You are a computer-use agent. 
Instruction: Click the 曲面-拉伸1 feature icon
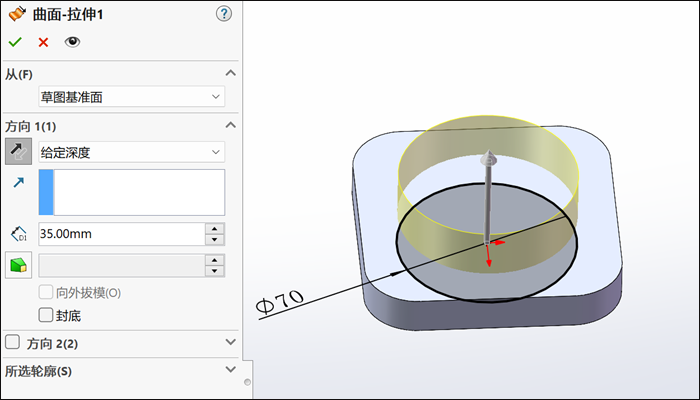point(16,14)
